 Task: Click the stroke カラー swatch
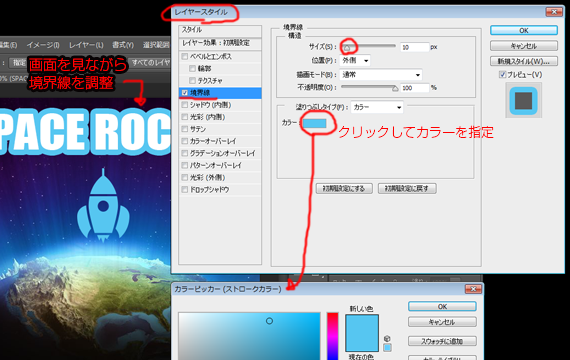coord(314,123)
